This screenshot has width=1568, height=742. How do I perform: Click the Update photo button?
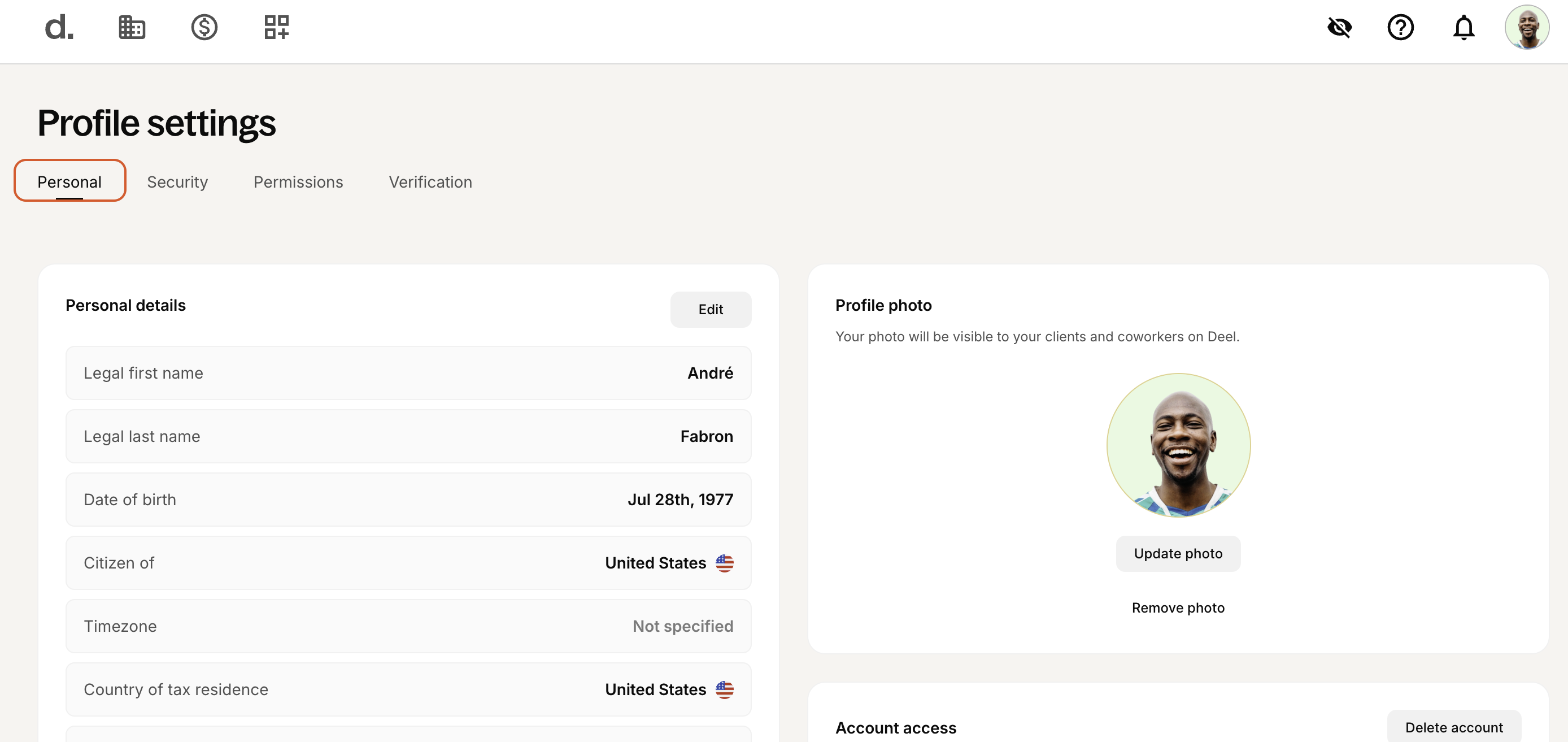1177,553
